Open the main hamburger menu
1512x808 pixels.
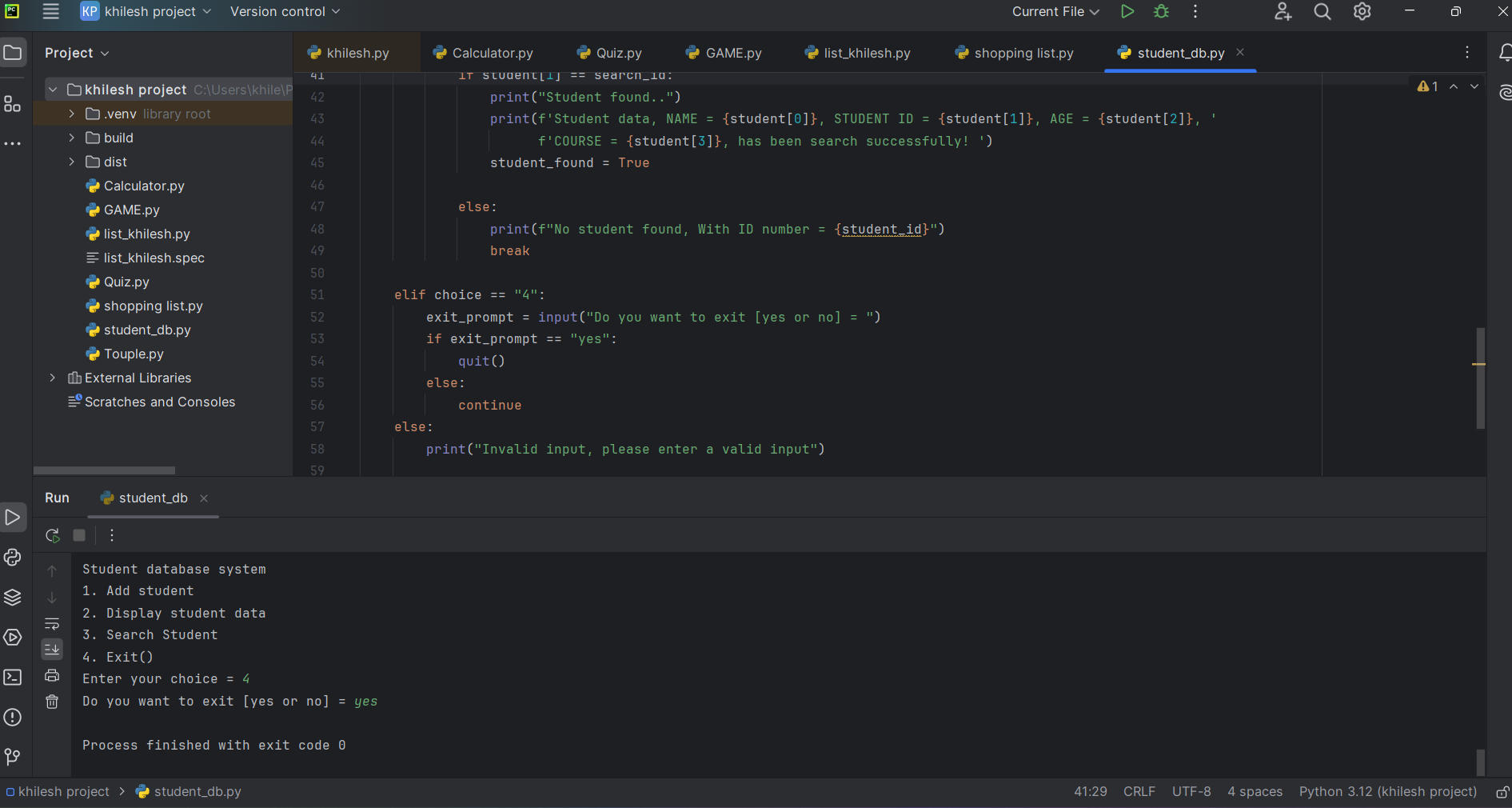pyautogui.click(x=51, y=11)
